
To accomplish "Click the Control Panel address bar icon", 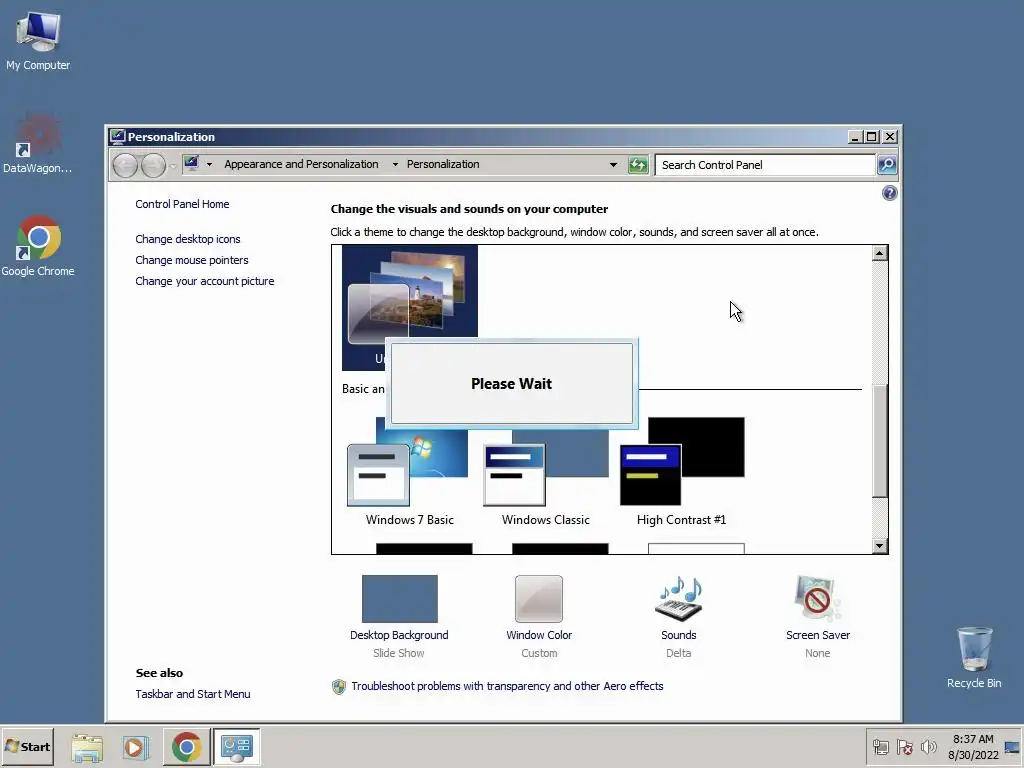I will click(191, 163).
